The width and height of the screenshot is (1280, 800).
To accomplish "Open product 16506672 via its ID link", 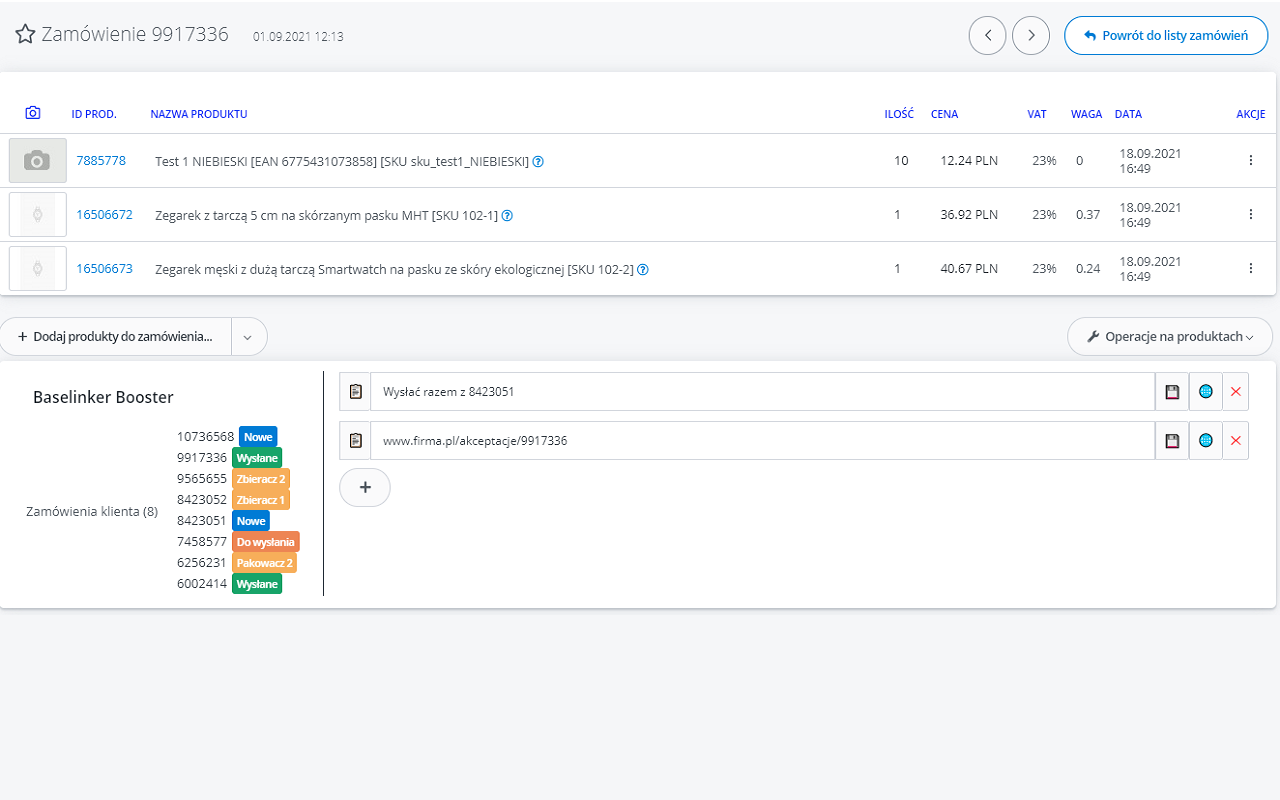I will coord(104,214).
